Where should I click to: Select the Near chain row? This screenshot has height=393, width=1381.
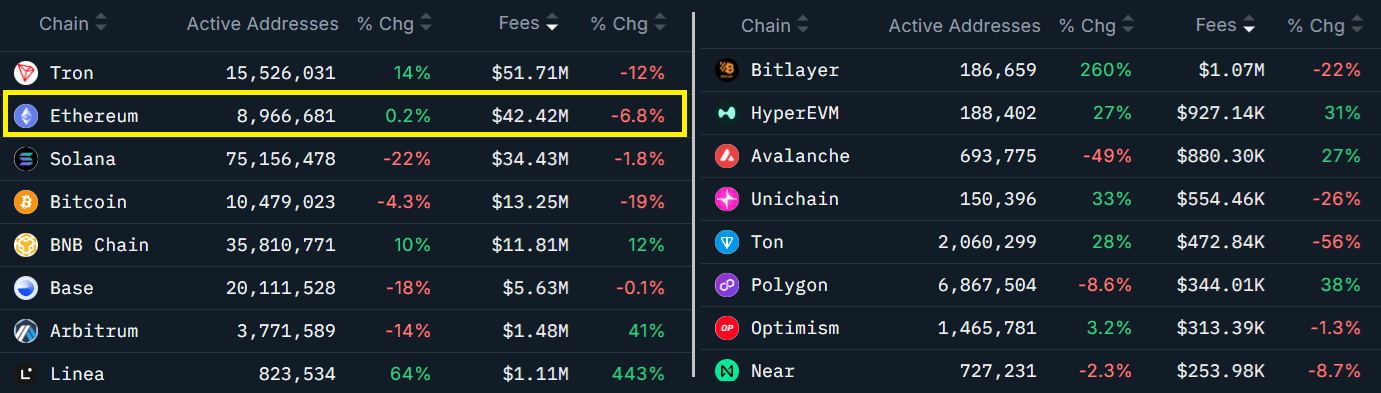click(1041, 371)
